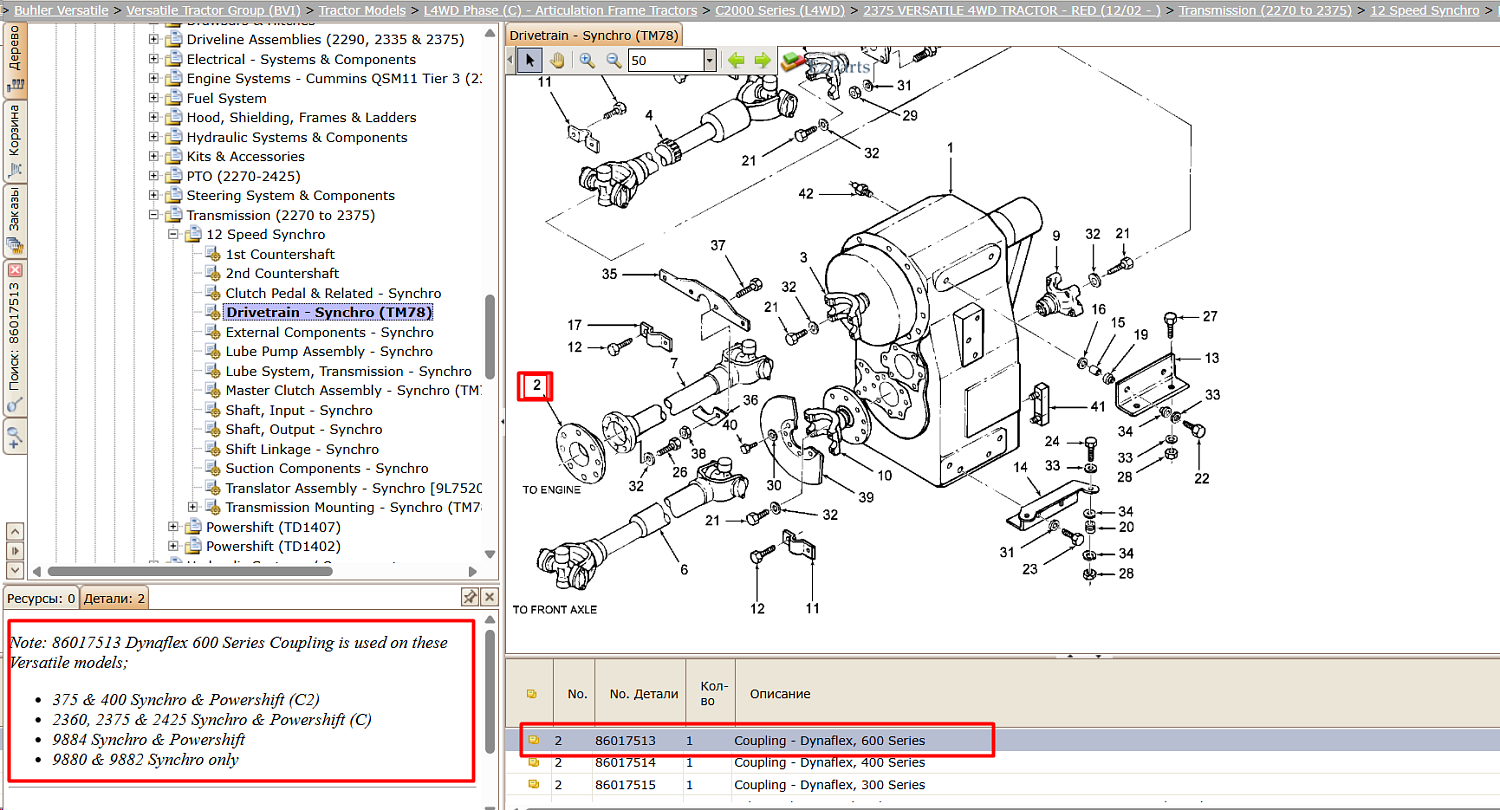Click the Kits & Accessories folder icon
The image size is (1500, 810).
click(173, 156)
